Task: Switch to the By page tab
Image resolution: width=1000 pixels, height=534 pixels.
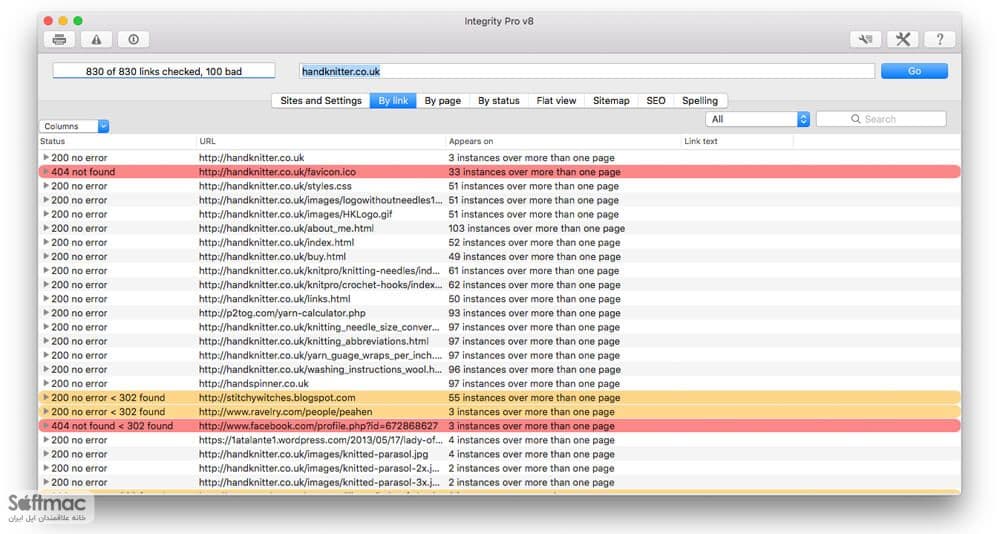Action: (x=443, y=101)
